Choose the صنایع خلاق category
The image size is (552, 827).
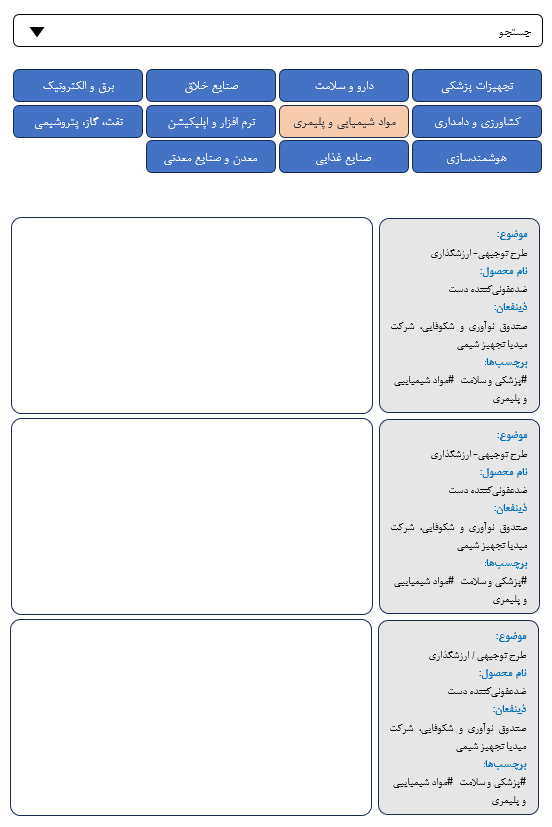[x=211, y=85]
